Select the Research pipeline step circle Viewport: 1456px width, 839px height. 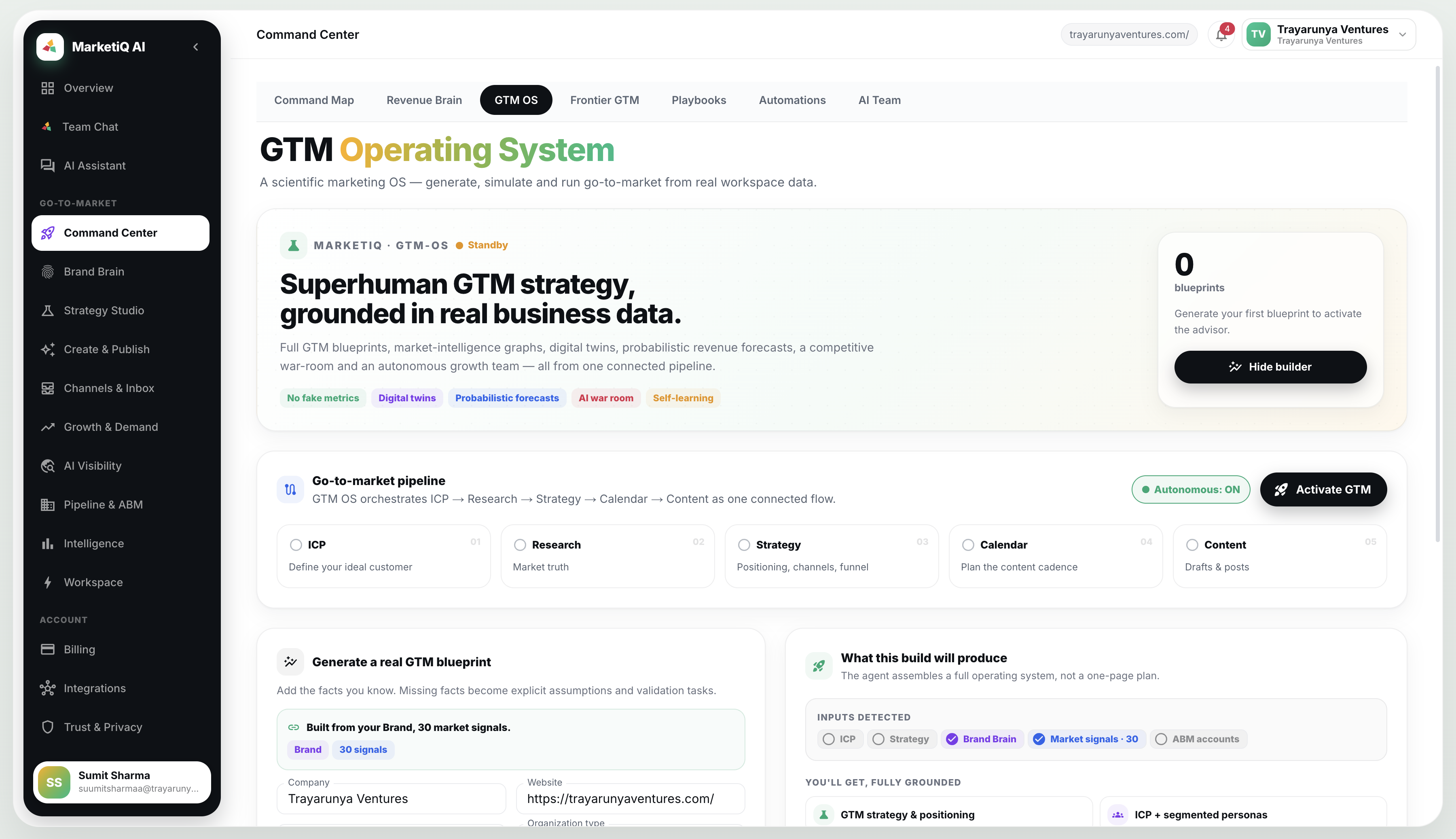520,545
